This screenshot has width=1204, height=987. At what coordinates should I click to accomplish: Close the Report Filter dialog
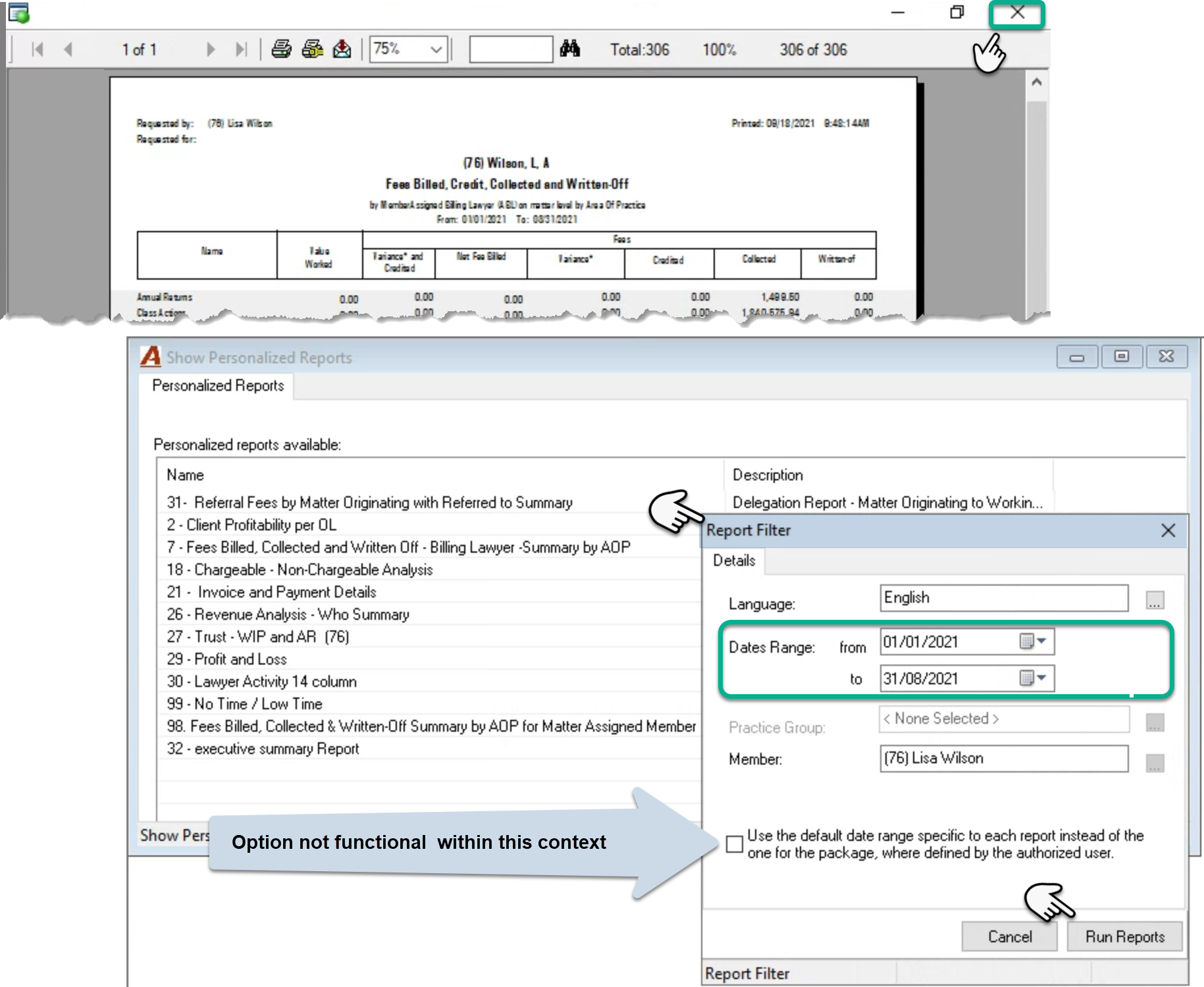[x=1168, y=530]
